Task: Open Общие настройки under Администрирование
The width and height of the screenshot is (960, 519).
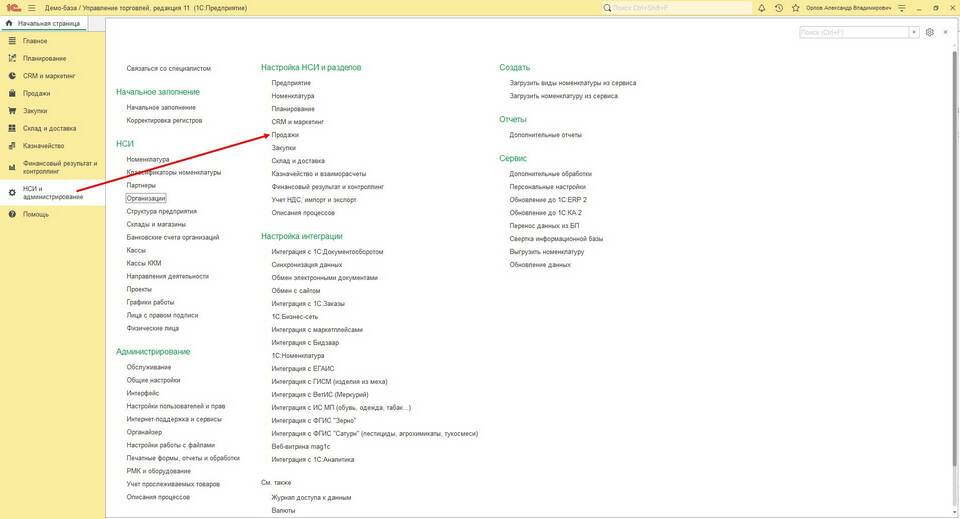Action: point(154,380)
